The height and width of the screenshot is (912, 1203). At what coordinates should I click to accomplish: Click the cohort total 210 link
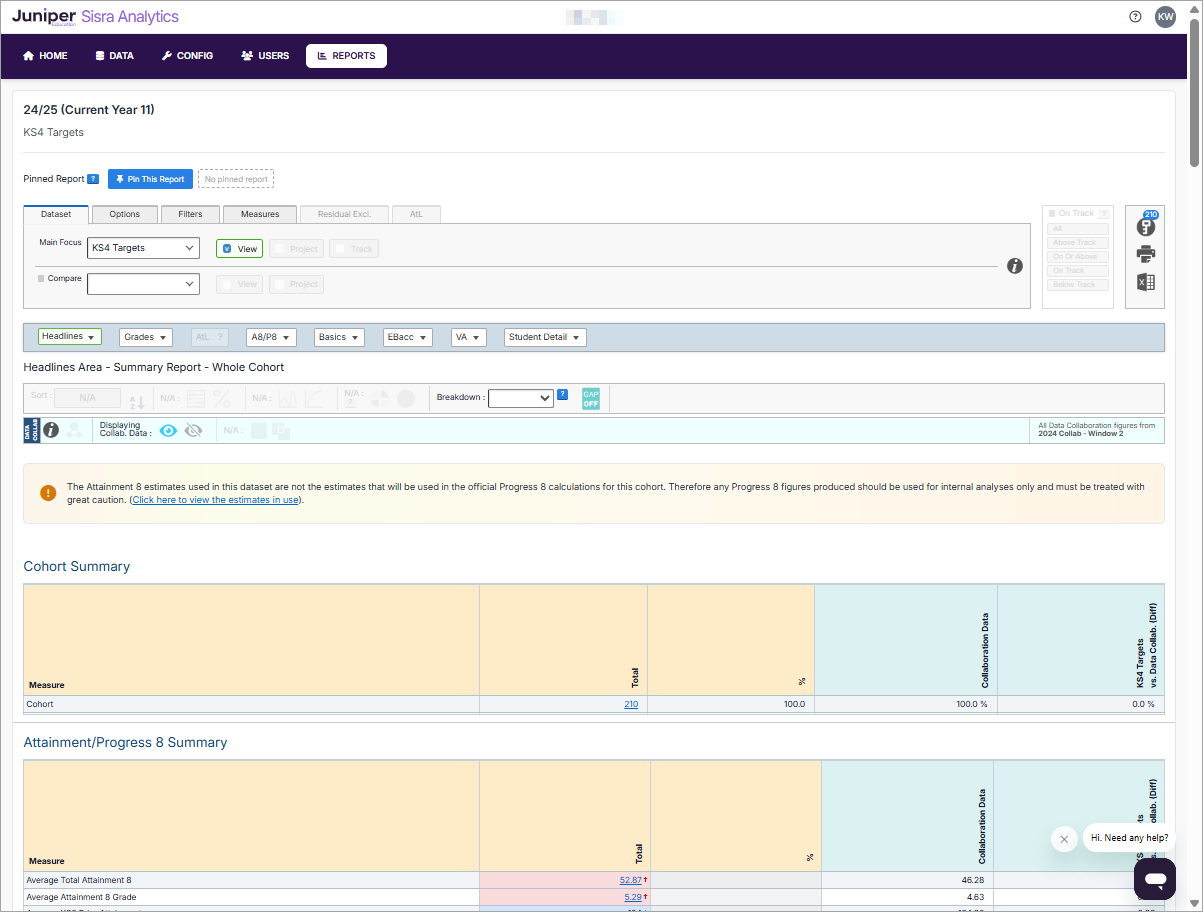630,704
